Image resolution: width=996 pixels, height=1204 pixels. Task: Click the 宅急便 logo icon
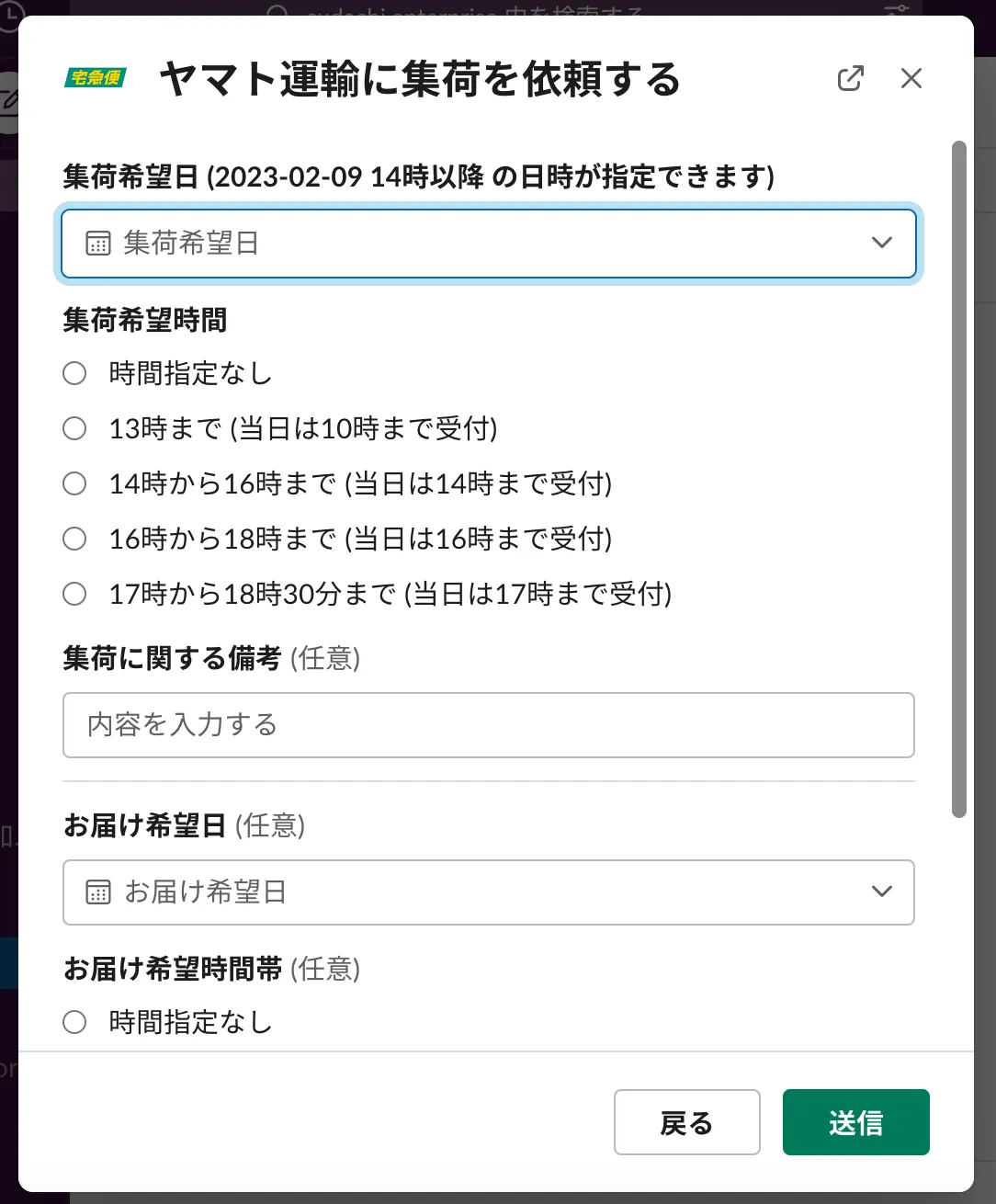point(96,78)
